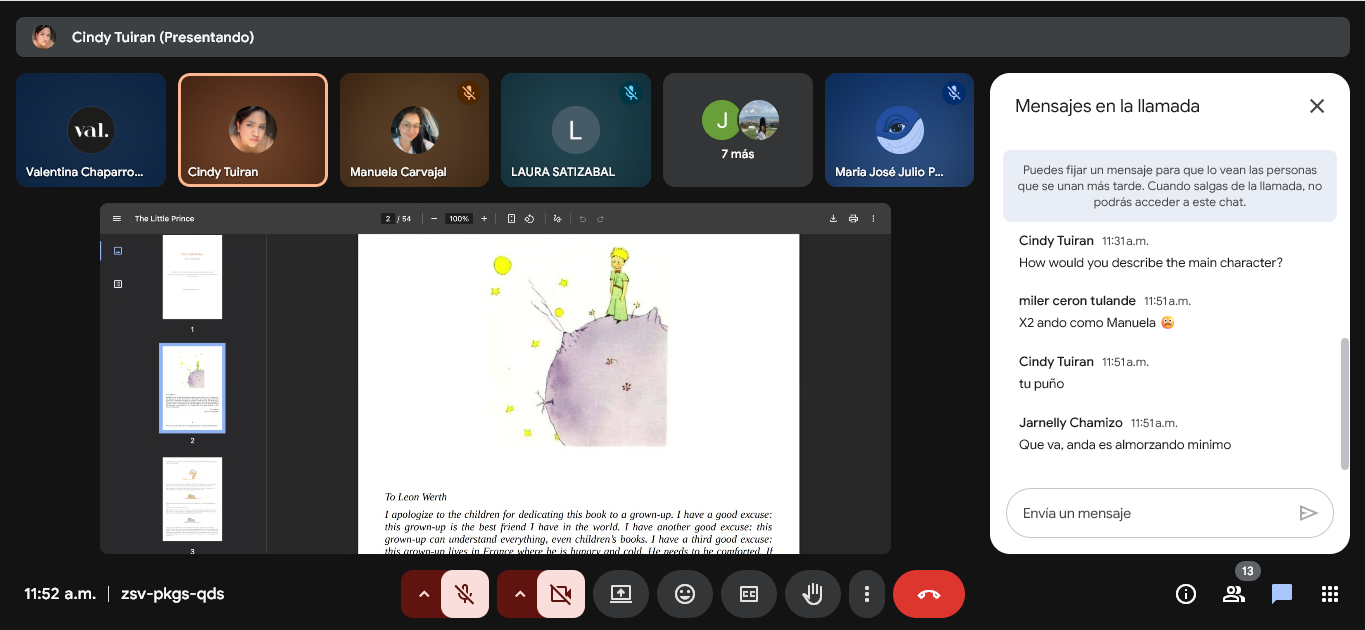1365x630 pixels.
Task: Unmute the microphone
Action: pyautogui.click(x=465, y=594)
